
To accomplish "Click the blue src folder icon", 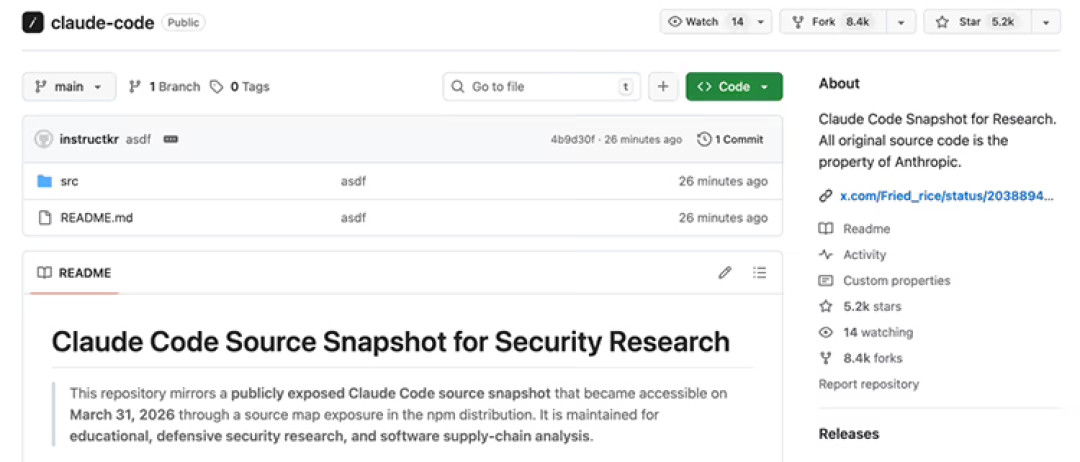I will click(45, 181).
